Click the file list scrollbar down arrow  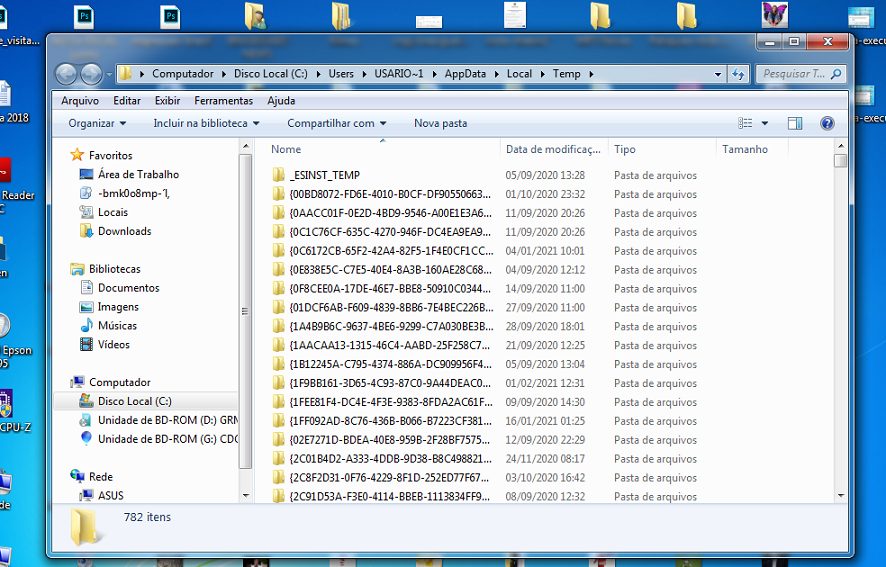840,496
